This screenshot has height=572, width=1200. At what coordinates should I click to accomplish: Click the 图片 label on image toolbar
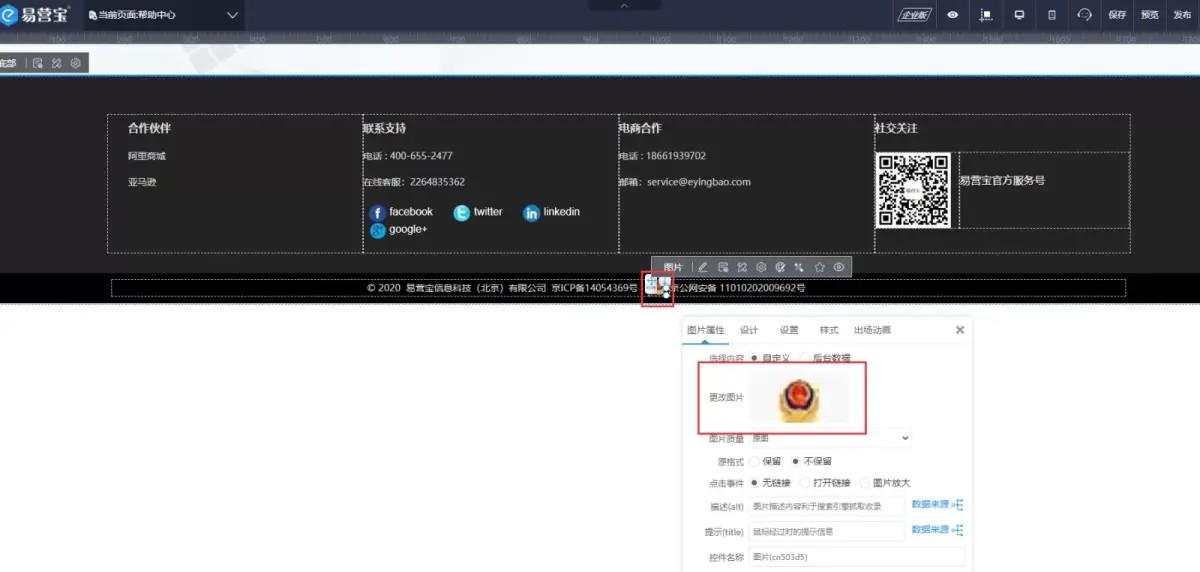tap(673, 267)
